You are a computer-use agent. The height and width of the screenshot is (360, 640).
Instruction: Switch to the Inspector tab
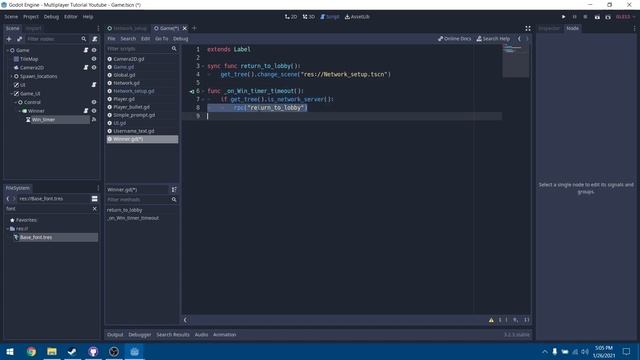(x=549, y=28)
